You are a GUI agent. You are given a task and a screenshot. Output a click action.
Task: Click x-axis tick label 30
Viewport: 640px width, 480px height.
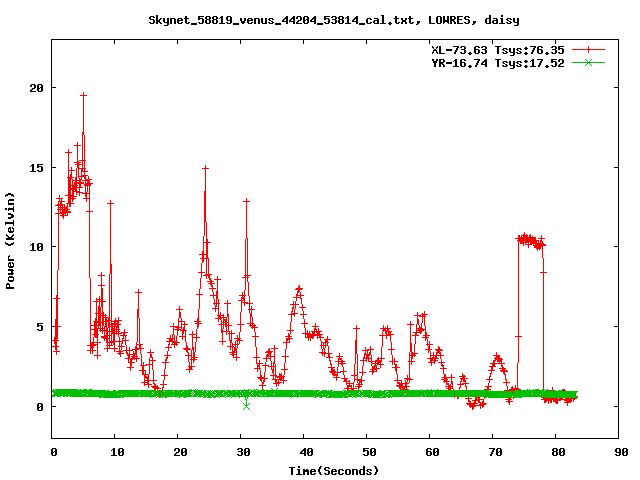pyautogui.click(x=243, y=452)
